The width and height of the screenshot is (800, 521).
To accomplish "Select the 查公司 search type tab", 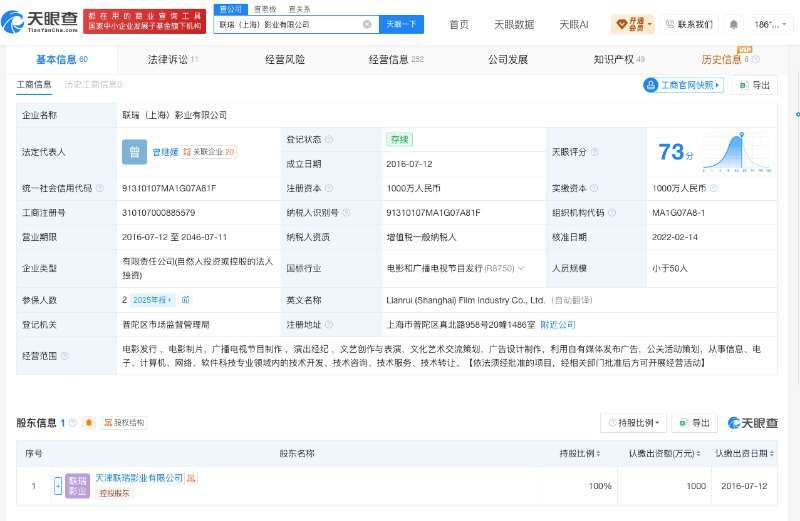I will point(231,9).
